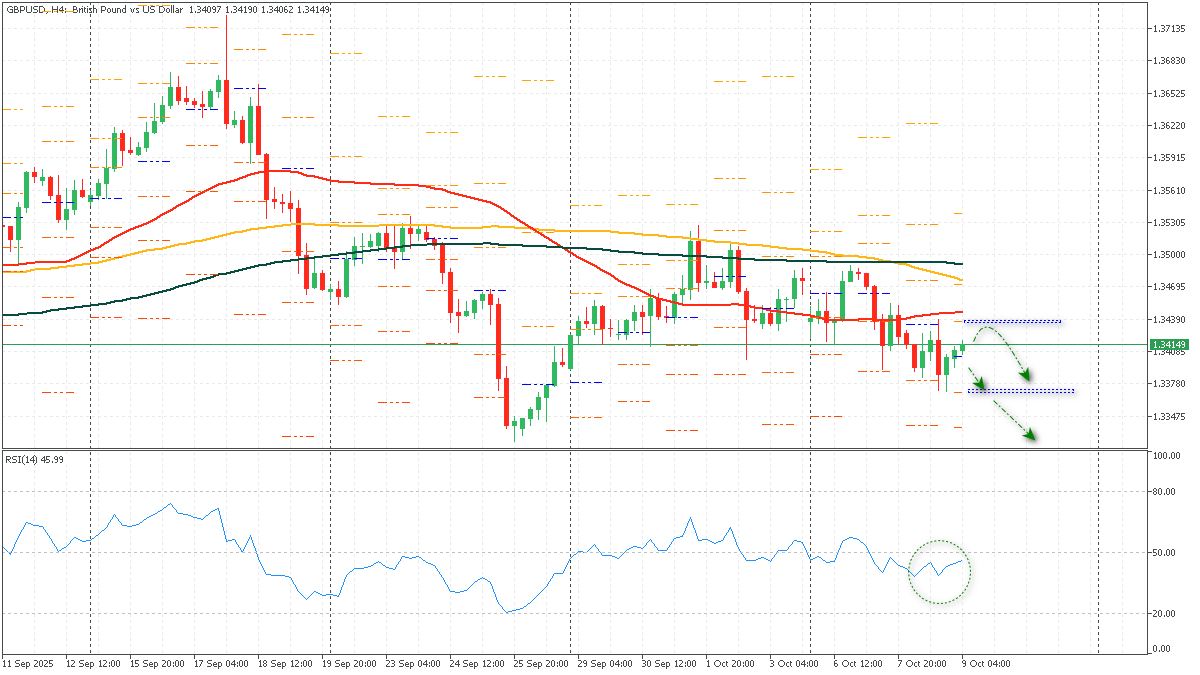1200x675 pixels.
Task: Click the lowest green dashed arrow head
Action: point(1029,435)
